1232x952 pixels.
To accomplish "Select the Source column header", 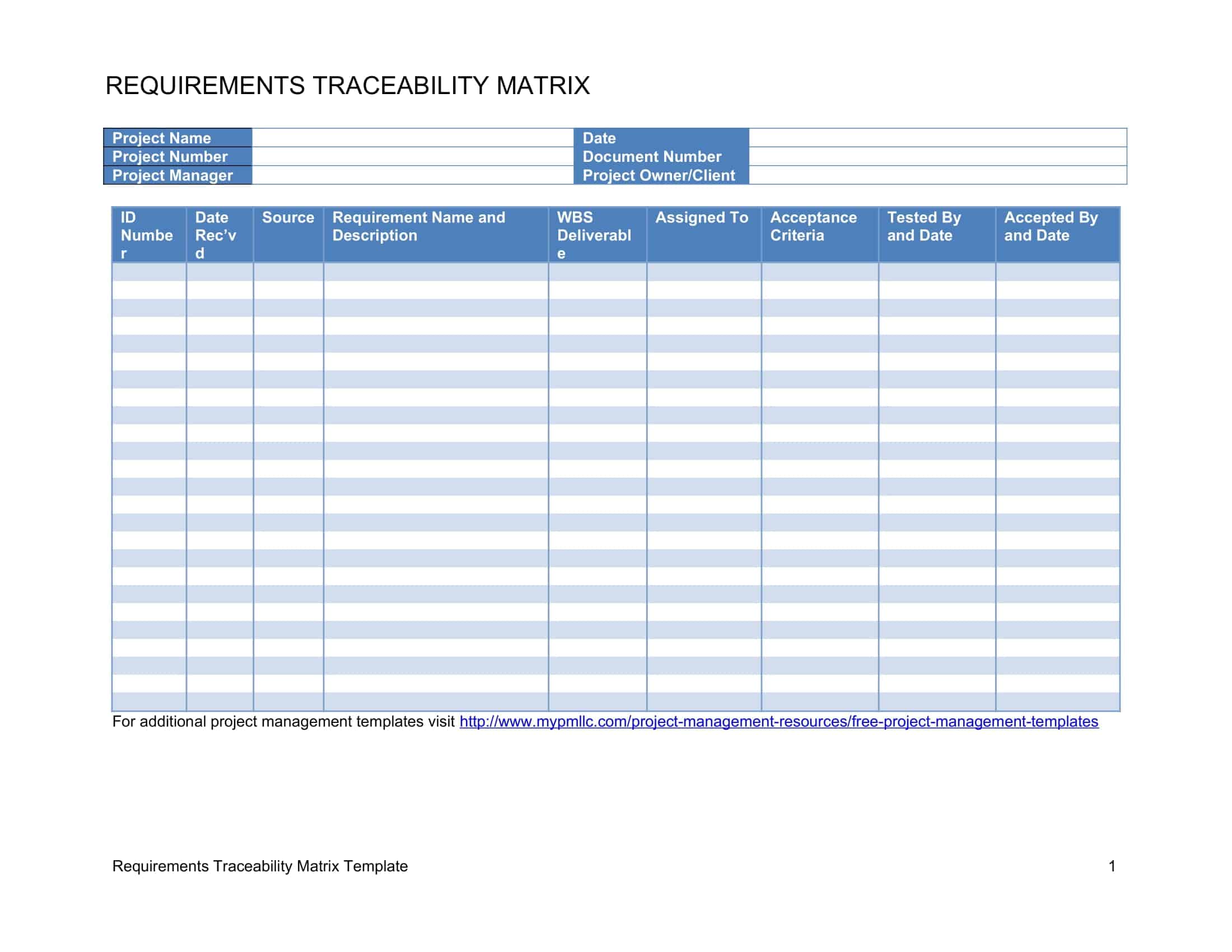I will tap(288, 235).
